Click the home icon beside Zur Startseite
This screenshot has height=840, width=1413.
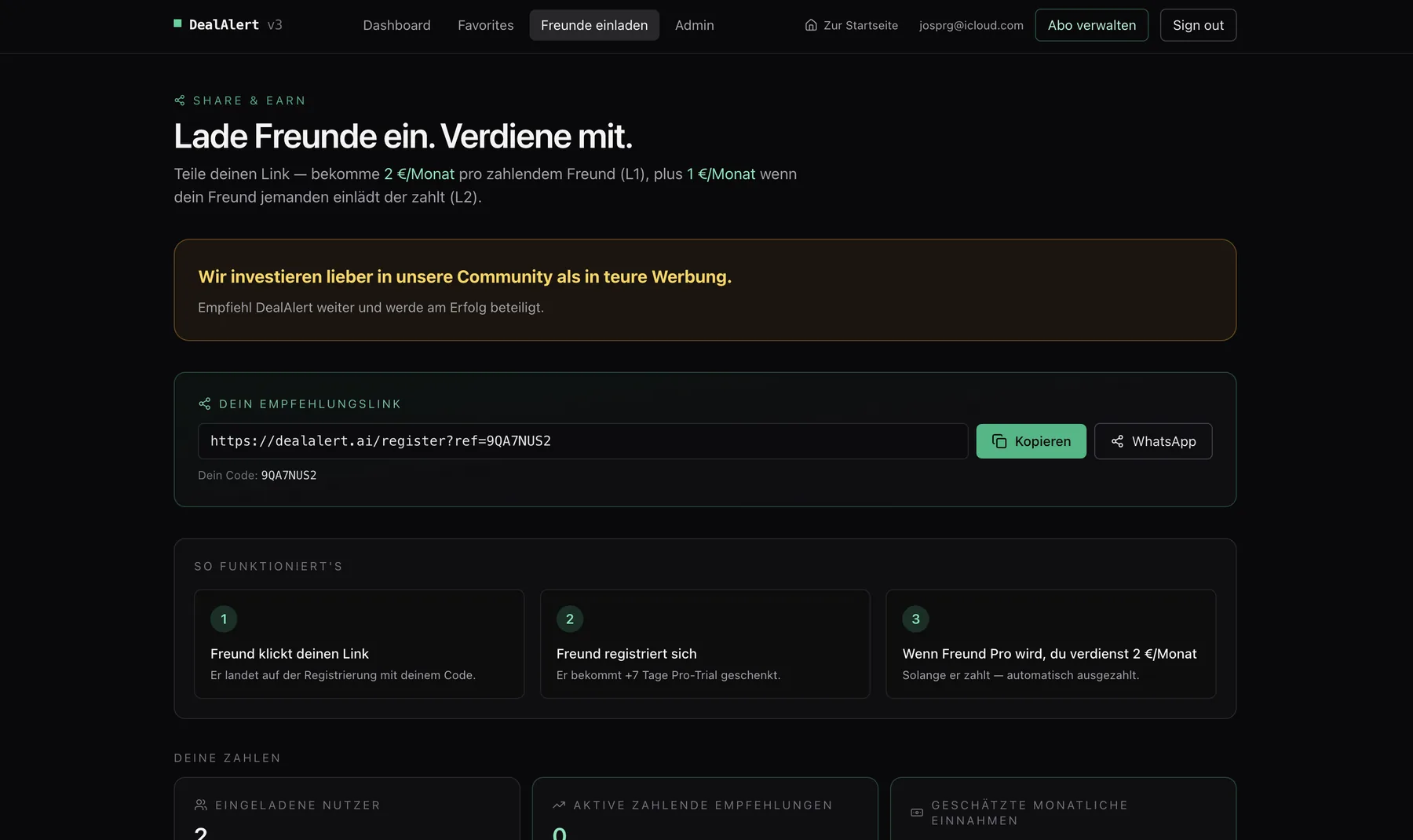[811, 25]
